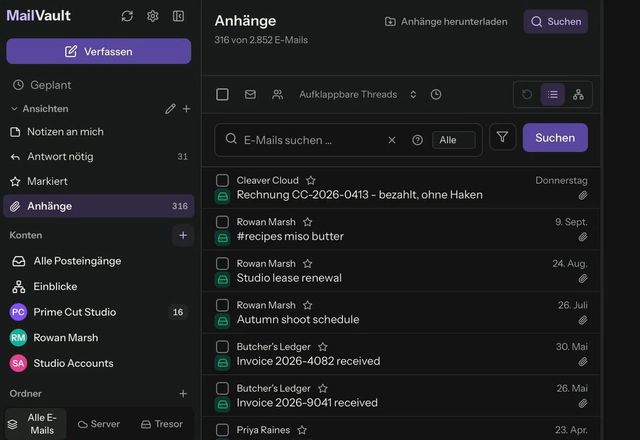
Task: Click the people contacts filter icon
Action: 278,94
